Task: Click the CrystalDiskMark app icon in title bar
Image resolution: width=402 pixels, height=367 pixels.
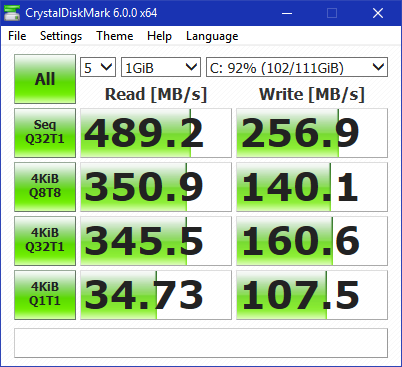Action: (12, 13)
